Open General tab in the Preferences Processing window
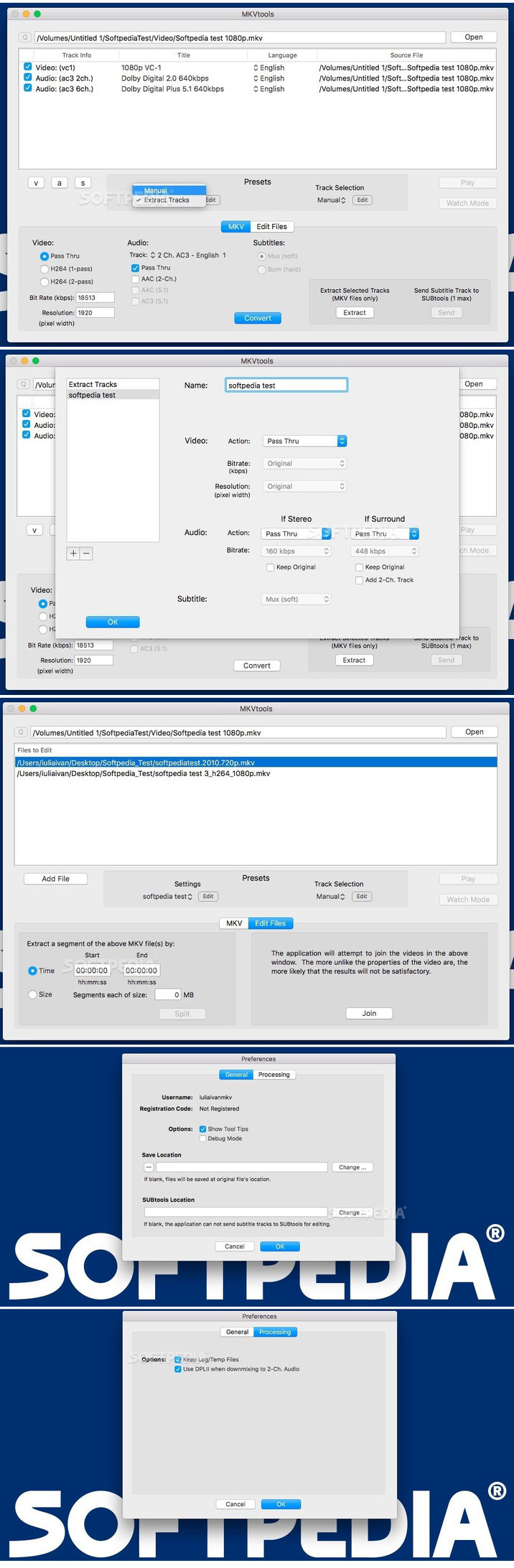 (x=238, y=1332)
